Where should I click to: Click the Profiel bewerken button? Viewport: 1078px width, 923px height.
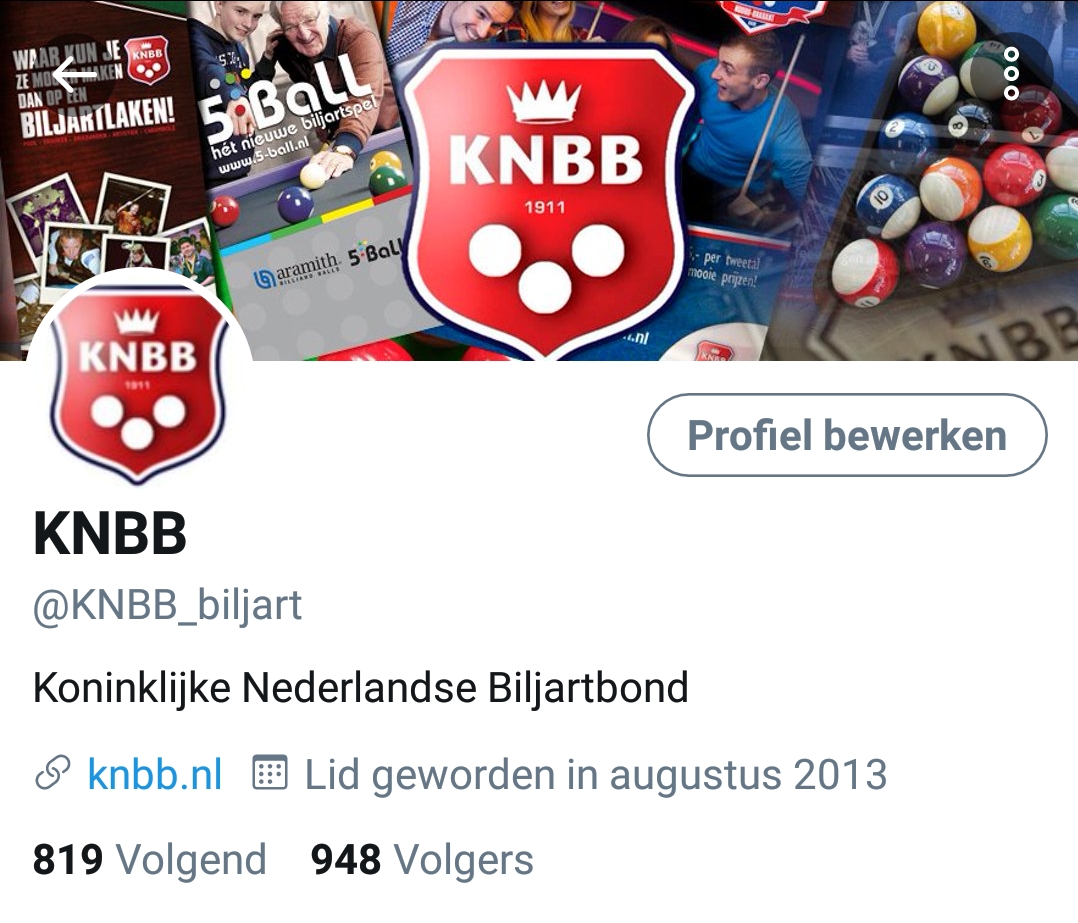tap(847, 435)
